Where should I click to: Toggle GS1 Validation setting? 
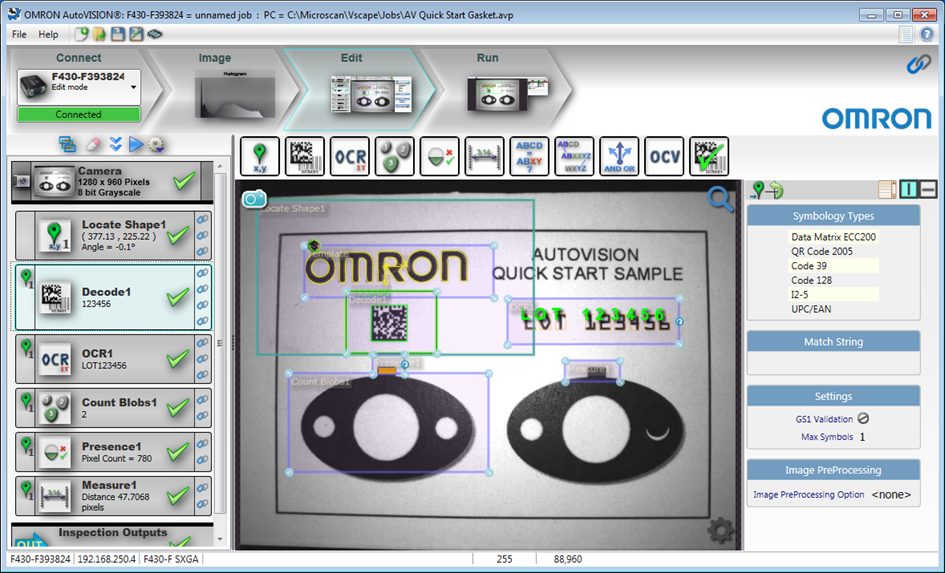(863, 419)
